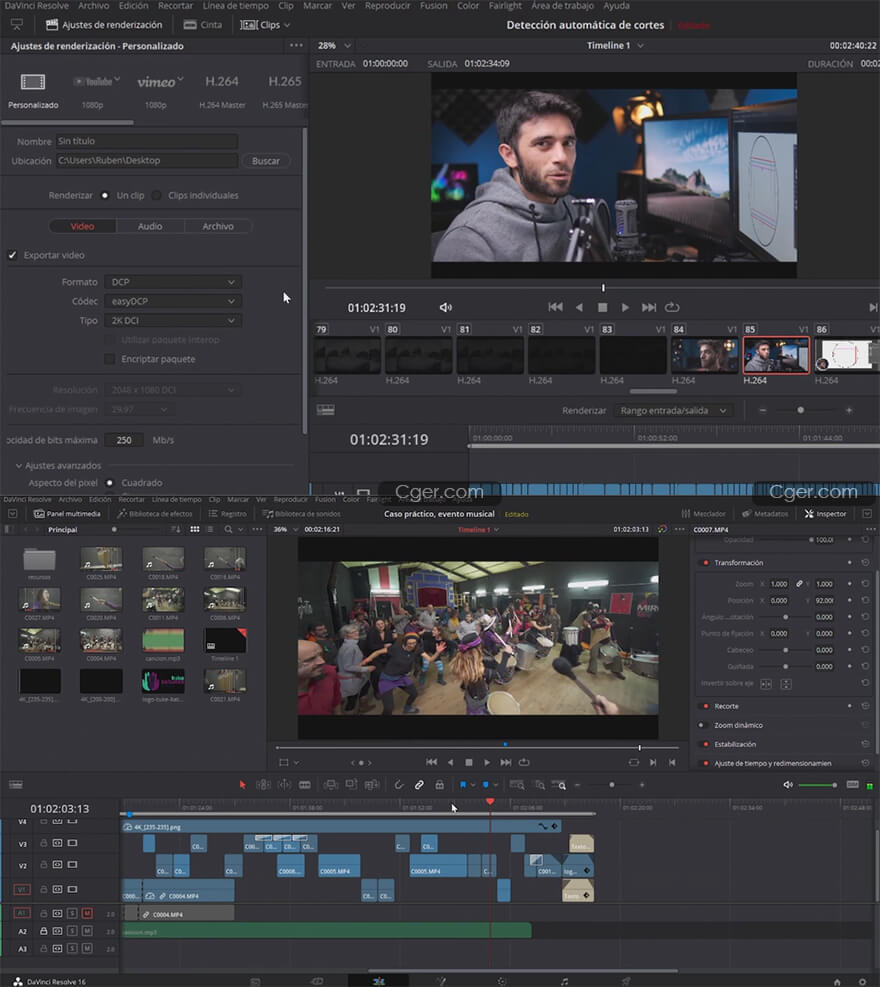Image resolution: width=880 pixels, height=987 pixels.
Task: Select the Clips individuales render option
Action: point(156,195)
